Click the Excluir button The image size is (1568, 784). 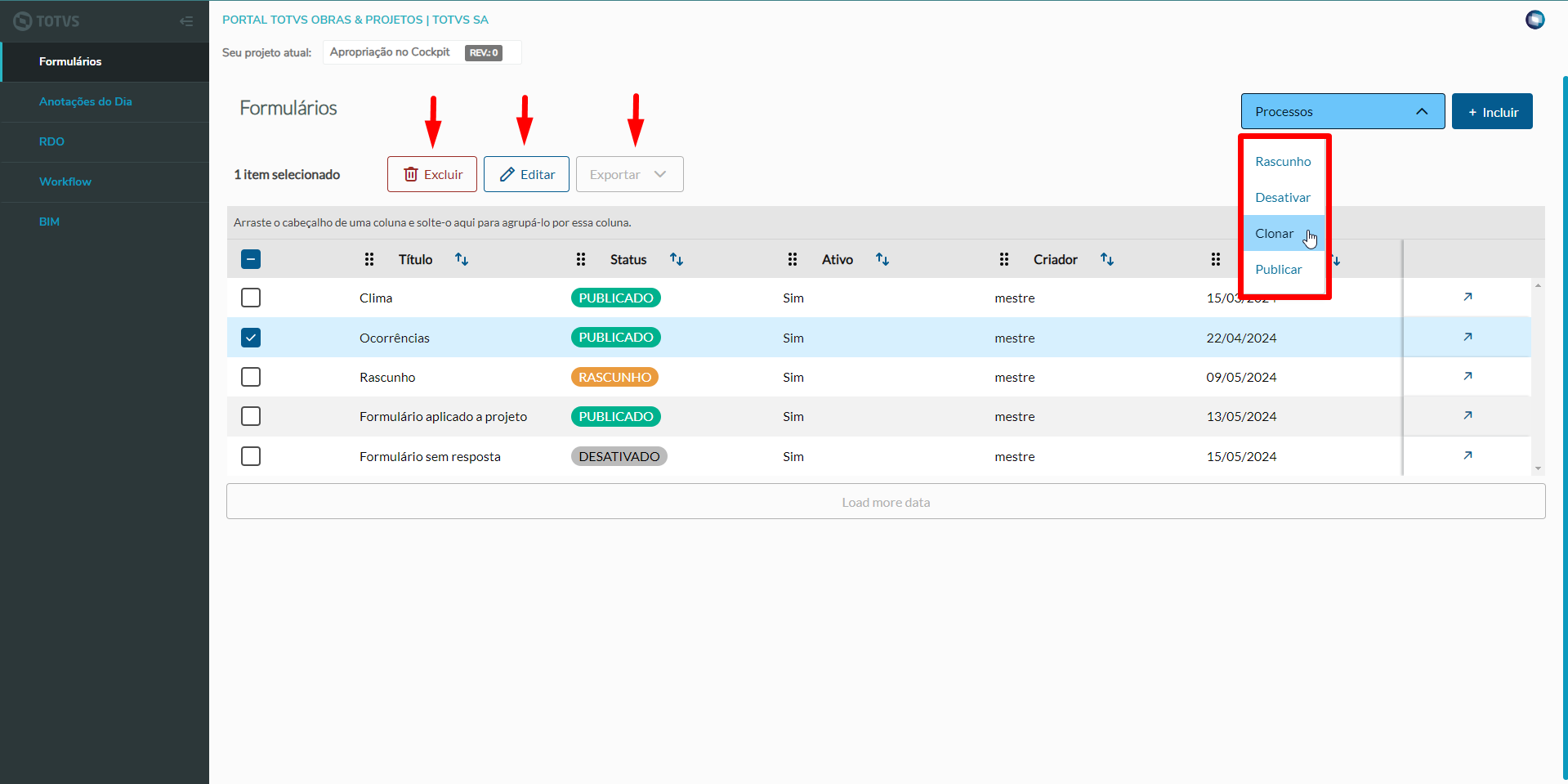[x=432, y=174]
